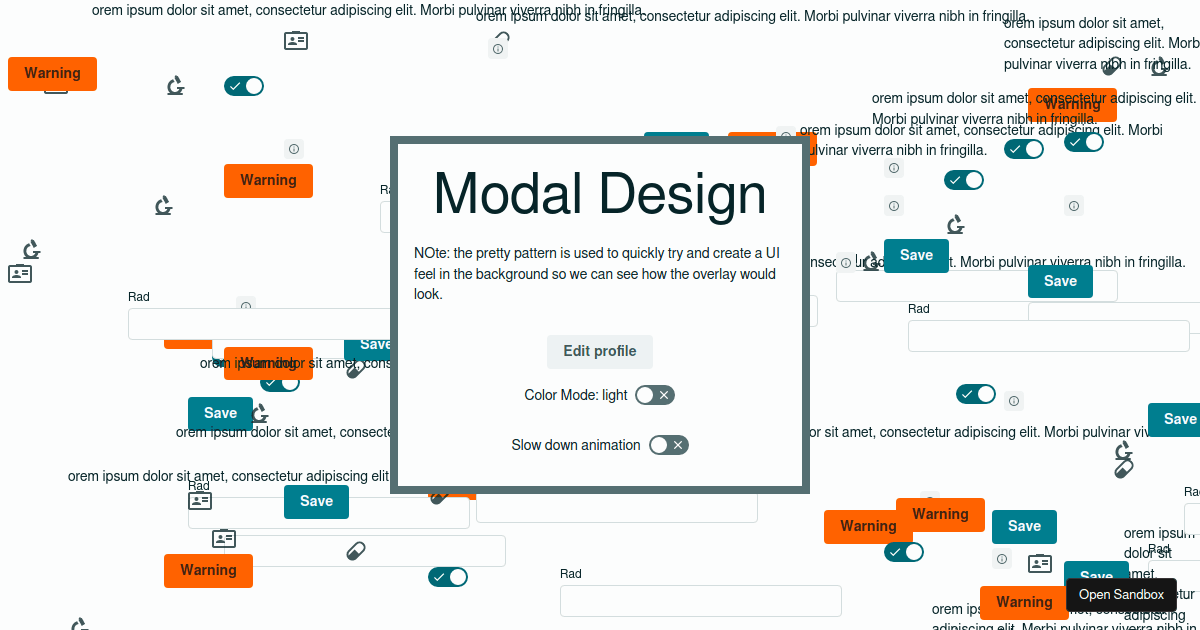This screenshot has height=630, width=1200.
Task: Click the contact card icon near bottom-right Save
Action: [1040, 563]
